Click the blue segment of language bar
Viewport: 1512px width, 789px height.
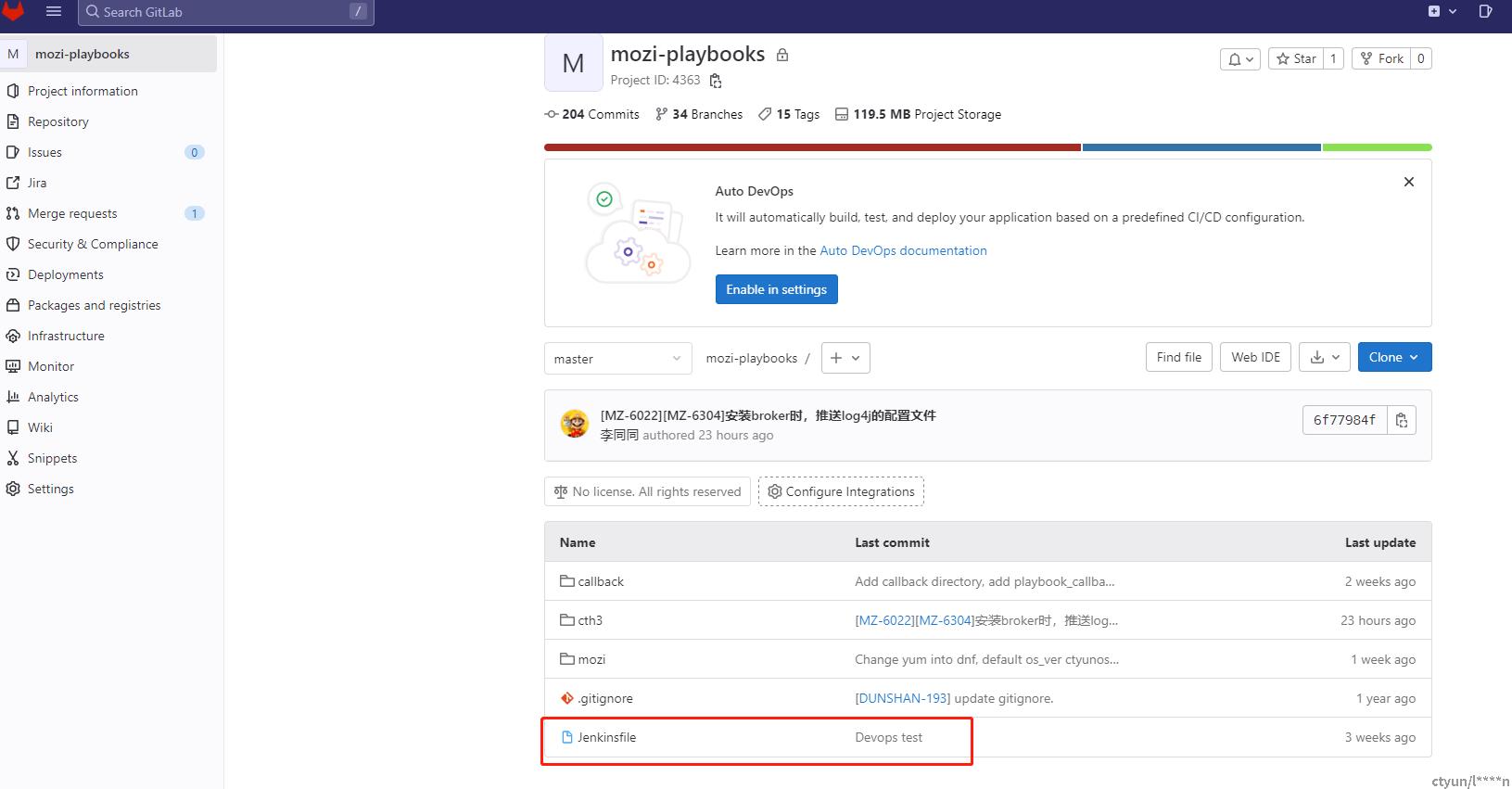click(x=1201, y=147)
